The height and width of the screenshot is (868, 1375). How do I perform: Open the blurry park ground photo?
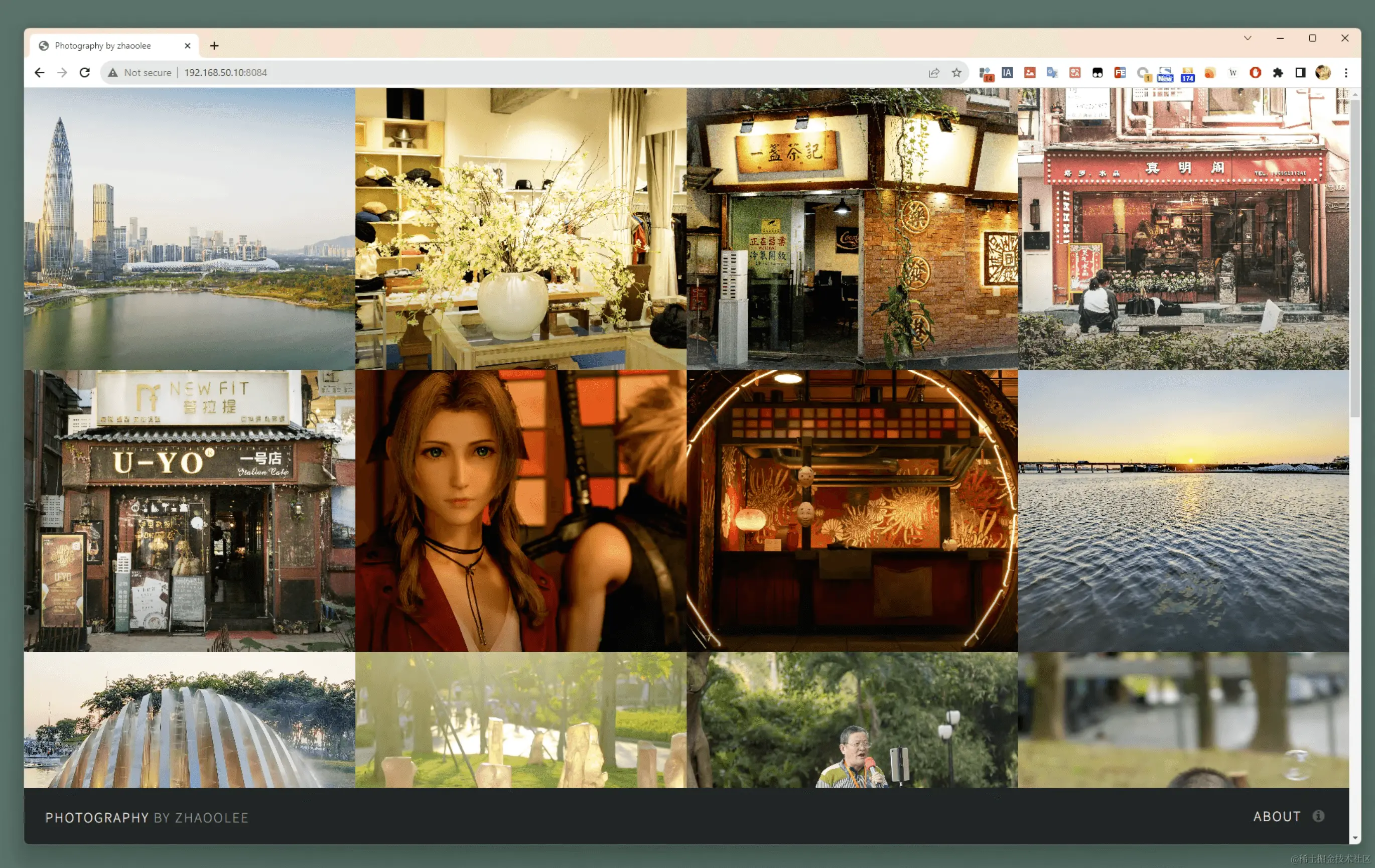coord(1184,720)
